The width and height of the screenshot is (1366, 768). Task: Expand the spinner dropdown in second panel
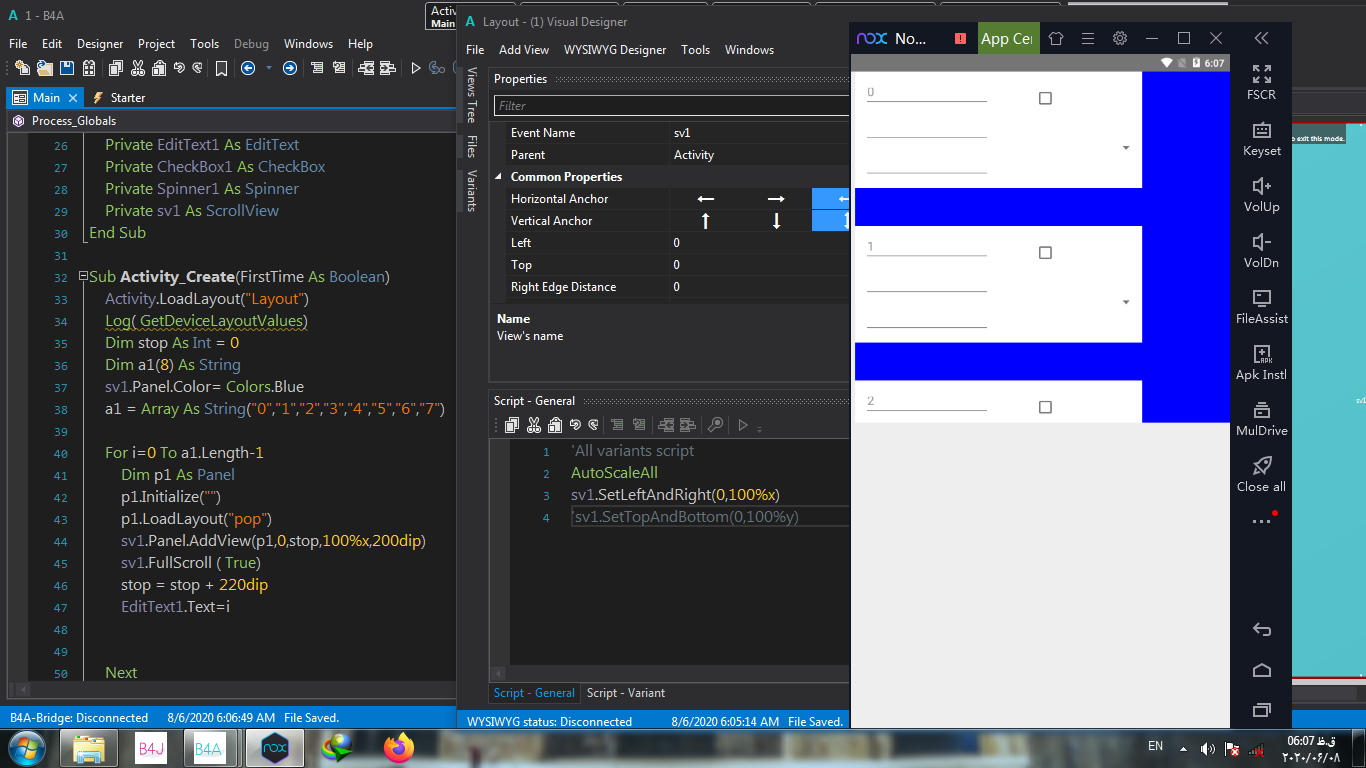(x=1126, y=302)
